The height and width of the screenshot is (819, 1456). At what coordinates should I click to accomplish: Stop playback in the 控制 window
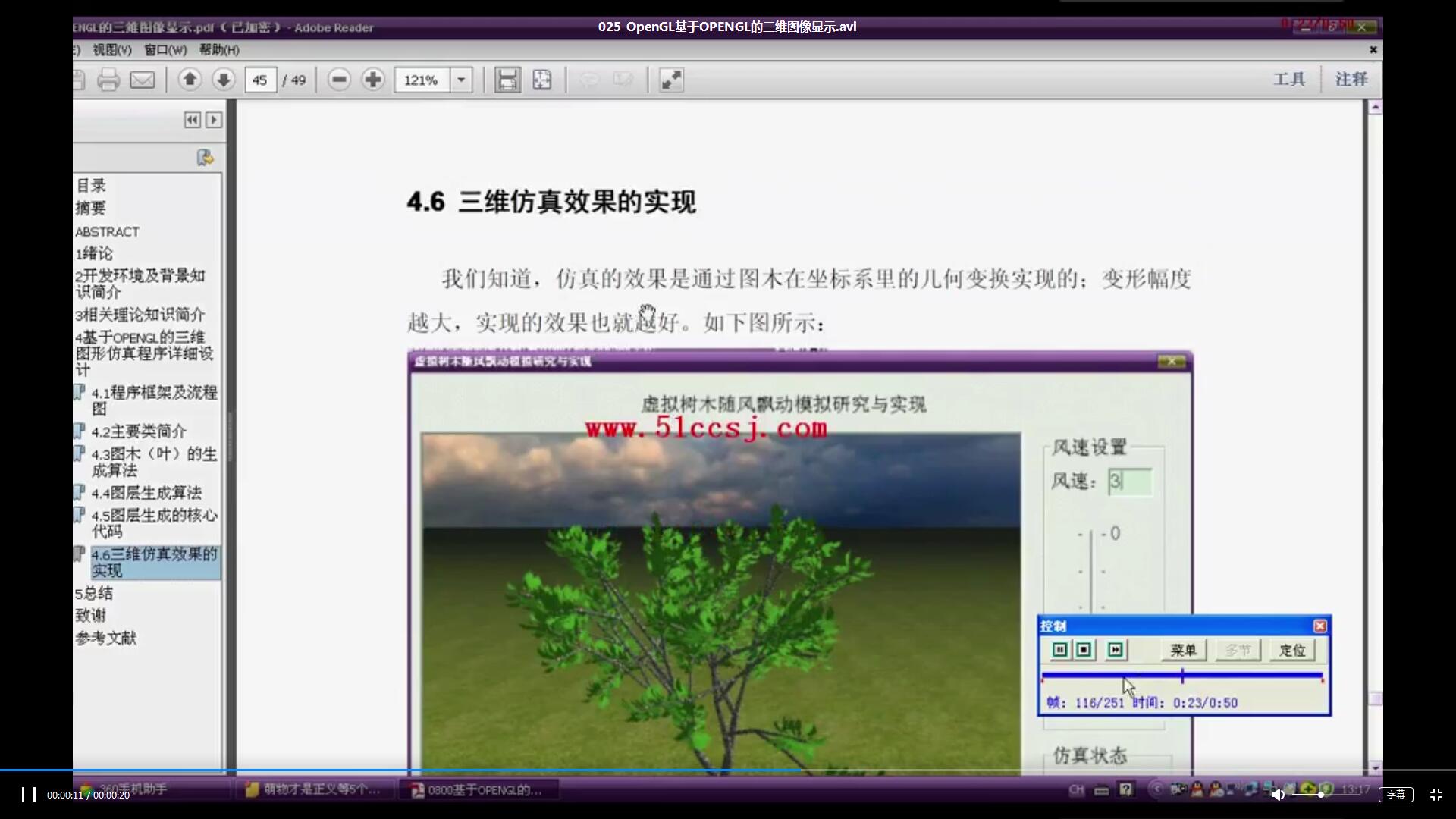(1084, 650)
